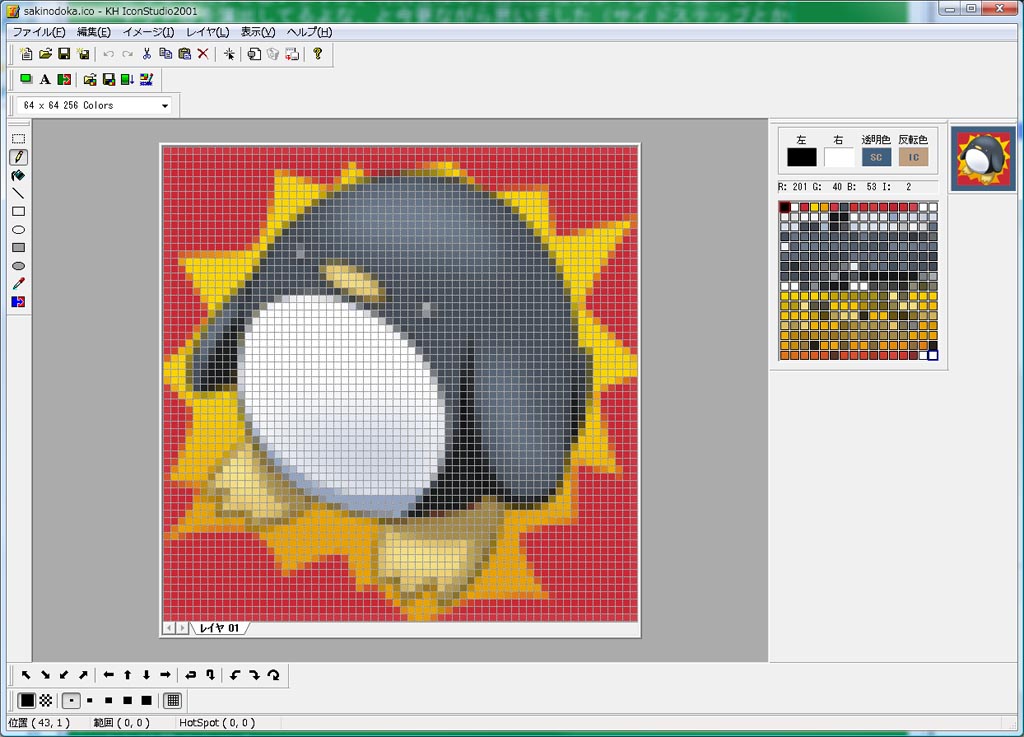Select the filled ellipse tool
This screenshot has height=737, width=1024.
click(x=18, y=266)
